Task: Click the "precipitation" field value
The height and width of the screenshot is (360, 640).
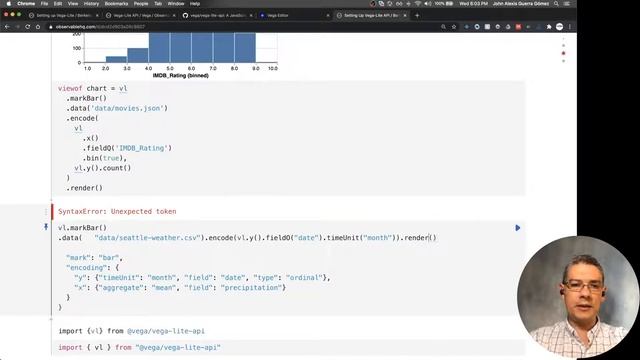Action: (x=251, y=288)
